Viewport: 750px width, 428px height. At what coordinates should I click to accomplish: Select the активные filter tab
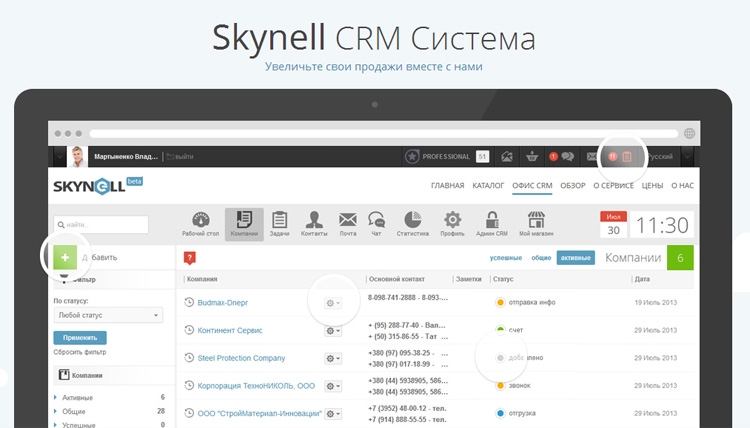coord(575,258)
